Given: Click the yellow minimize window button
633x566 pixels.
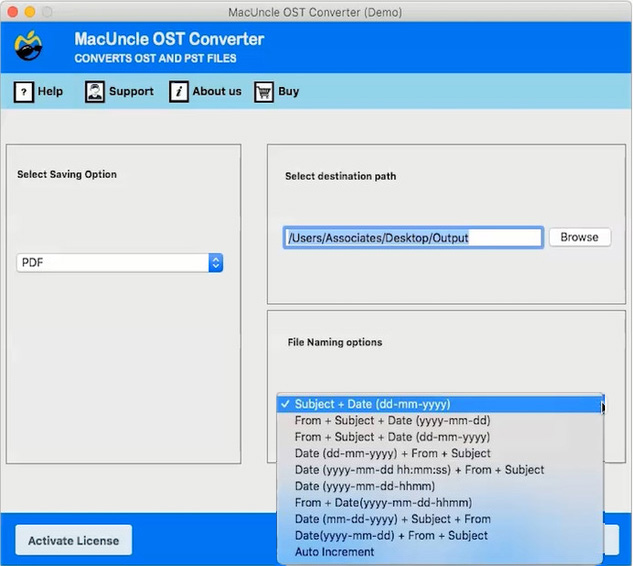Looking at the screenshot, I should click(x=30, y=12).
